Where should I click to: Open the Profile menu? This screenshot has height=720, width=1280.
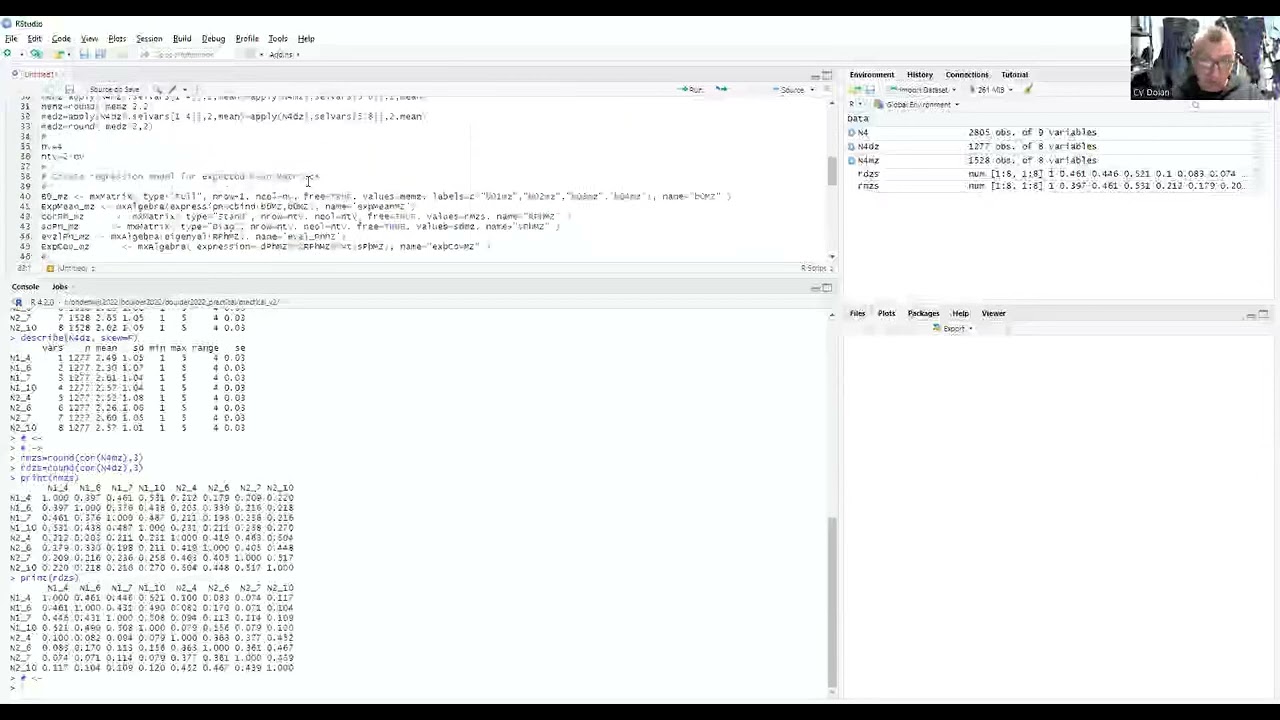[247, 39]
